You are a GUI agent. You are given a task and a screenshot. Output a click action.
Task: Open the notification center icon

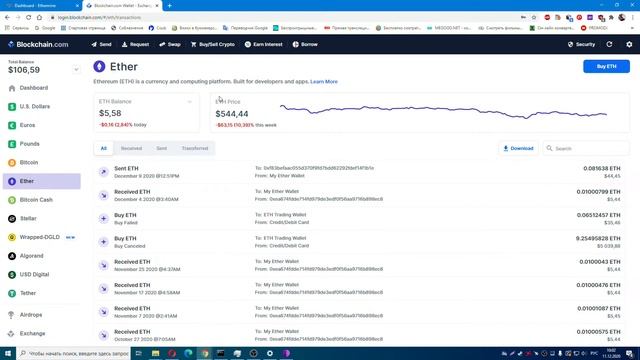click(630, 353)
